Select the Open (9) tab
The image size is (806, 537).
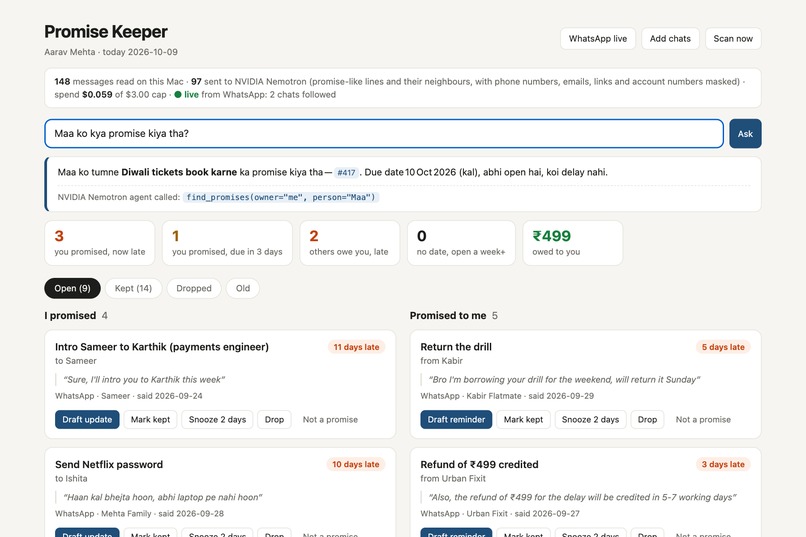coord(72,288)
